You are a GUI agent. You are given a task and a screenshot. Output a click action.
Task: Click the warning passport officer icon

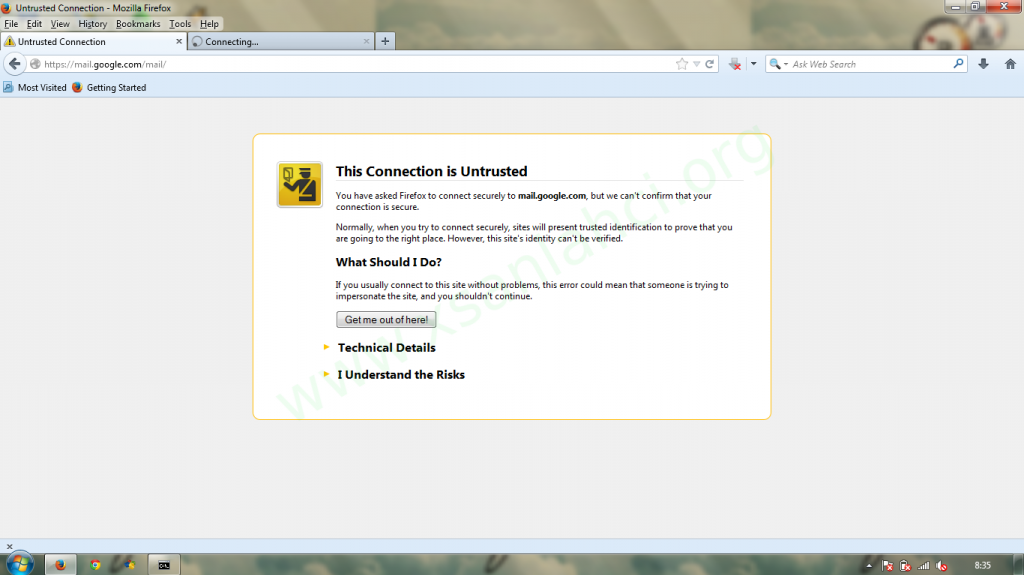click(300, 185)
